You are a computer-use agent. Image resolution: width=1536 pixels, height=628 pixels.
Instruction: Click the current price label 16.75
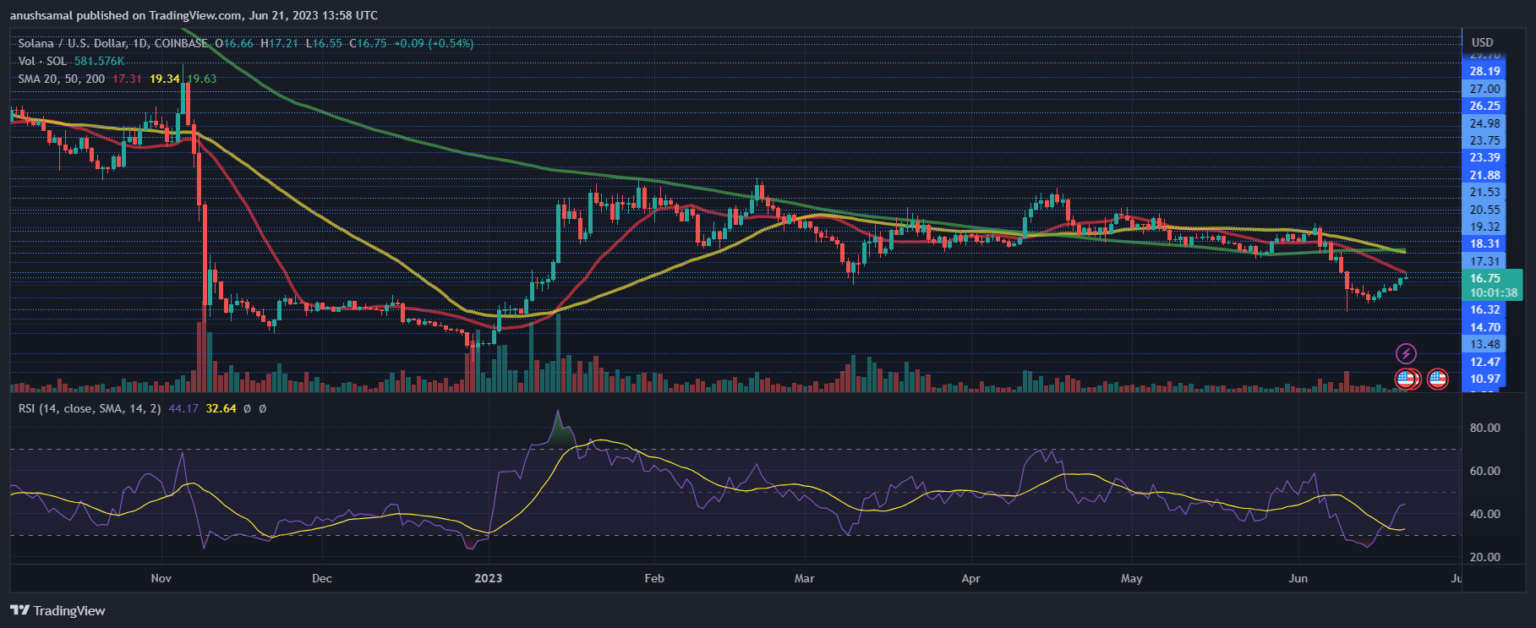pos(1485,278)
